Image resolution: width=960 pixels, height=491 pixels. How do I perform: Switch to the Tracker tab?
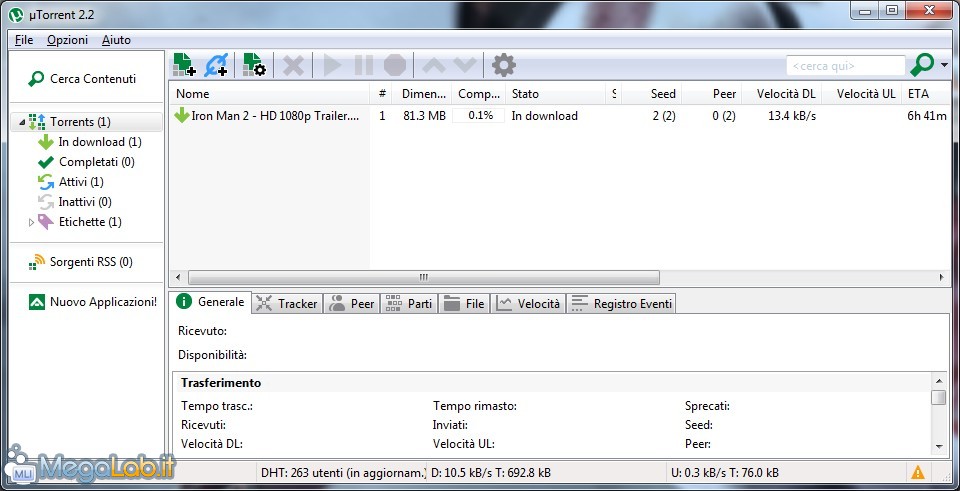(287, 304)
